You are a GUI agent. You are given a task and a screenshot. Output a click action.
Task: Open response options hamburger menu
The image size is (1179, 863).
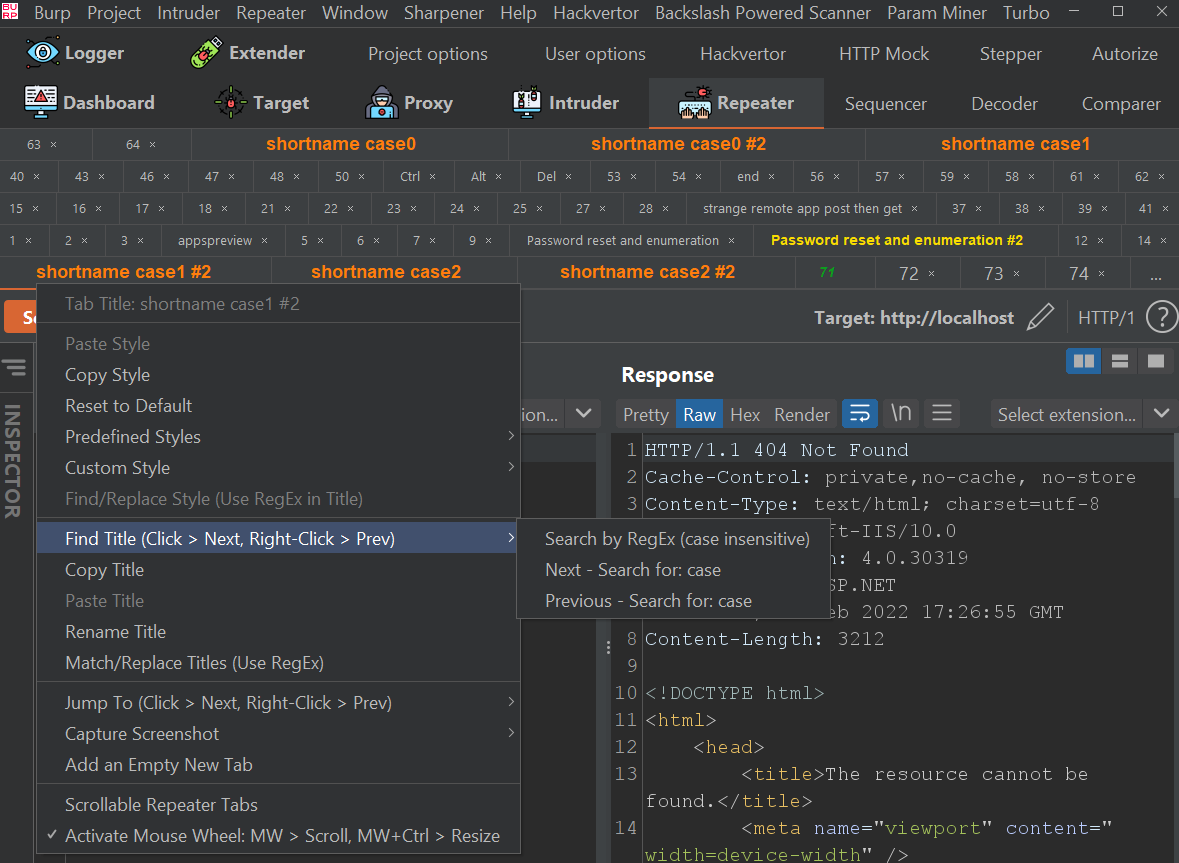point(941,413)
